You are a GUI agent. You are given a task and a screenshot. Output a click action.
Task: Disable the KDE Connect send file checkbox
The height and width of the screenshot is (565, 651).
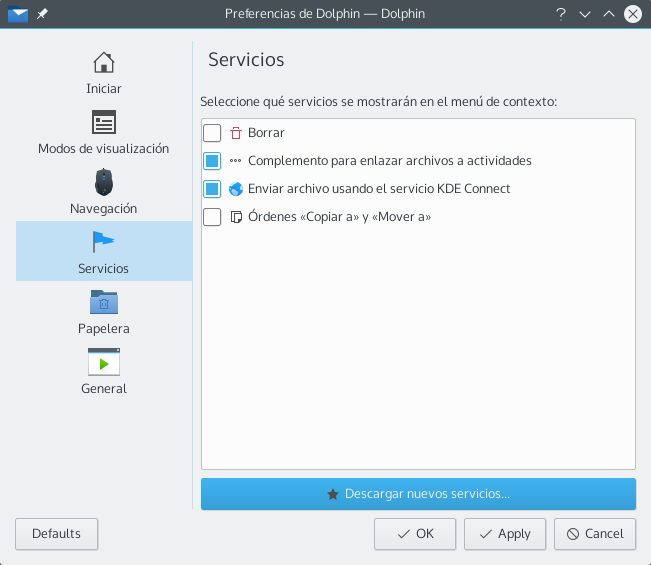212,189
